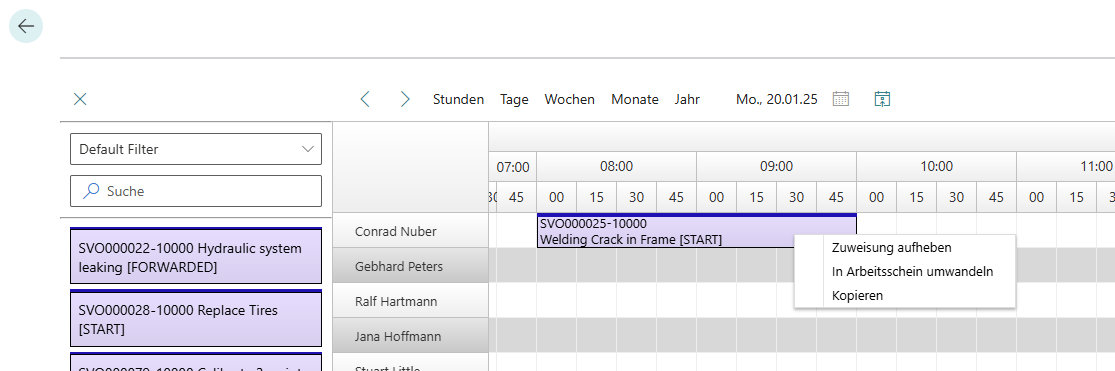This screenshot has height=371, width=1115.
Task: Select Zuweisung aufheben from context menu
Action: 892,248
